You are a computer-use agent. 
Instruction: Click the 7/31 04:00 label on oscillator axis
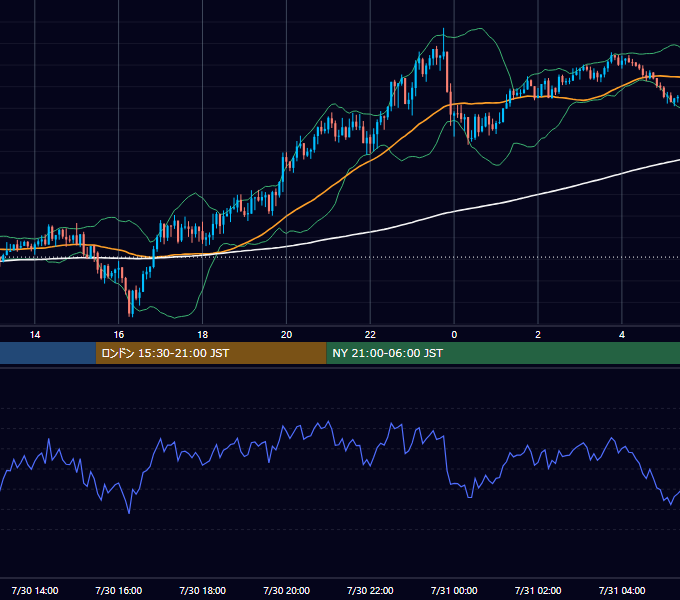(x=622, y=590)
